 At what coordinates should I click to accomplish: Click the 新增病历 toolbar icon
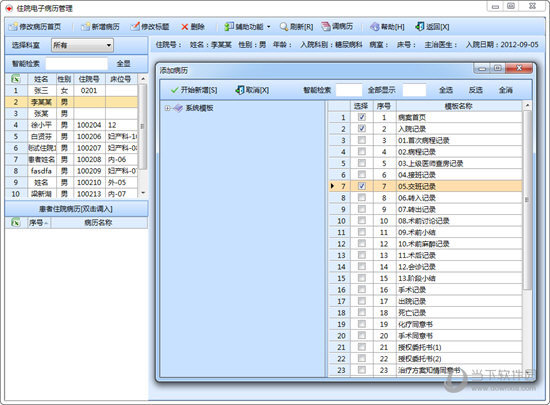tap(85, 27)
